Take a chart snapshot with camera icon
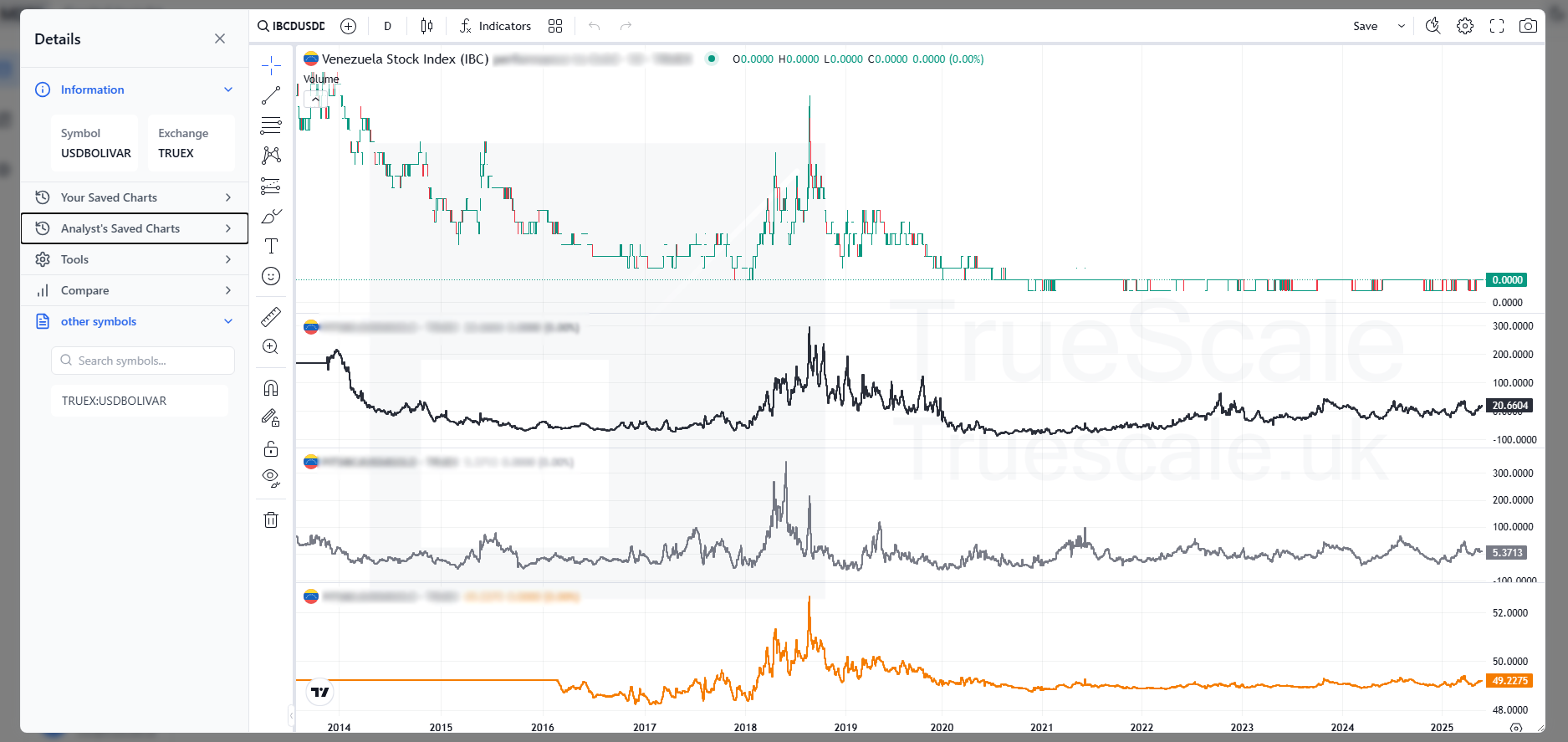Viewport: 1568px width, 742px height. [x=1528, y=26]
